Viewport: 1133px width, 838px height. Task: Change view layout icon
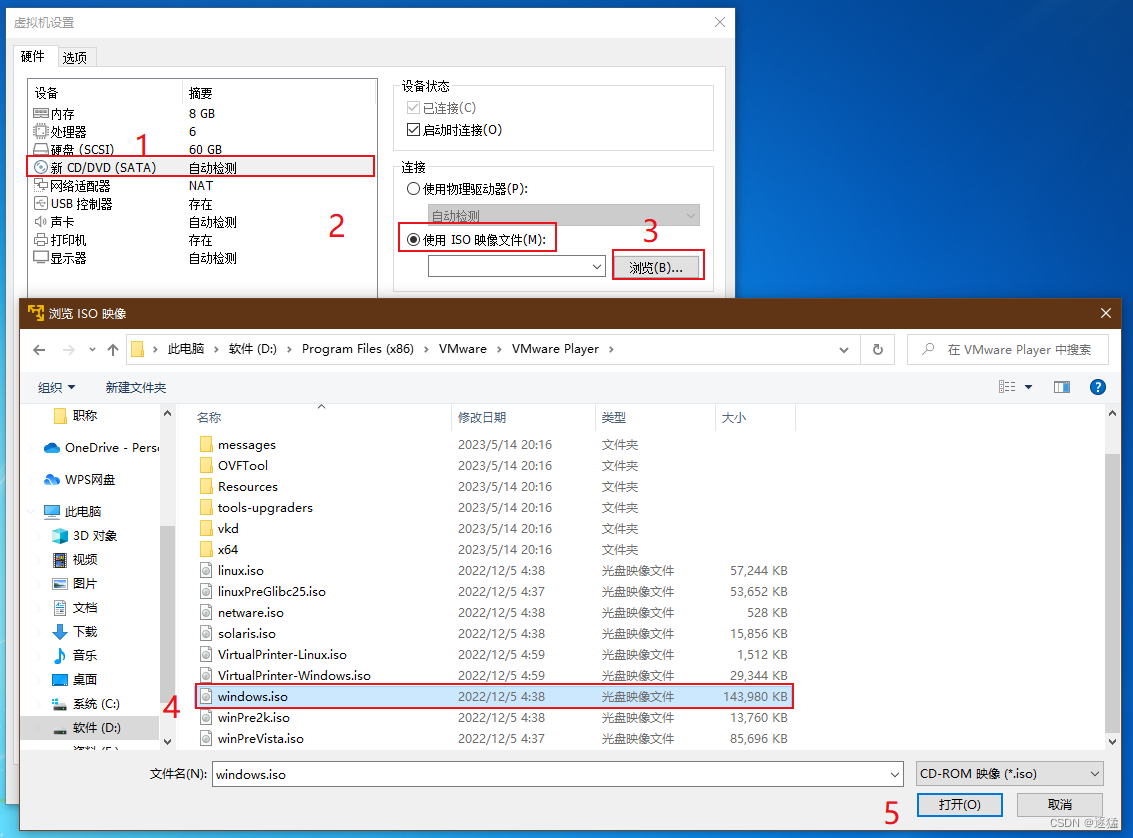tap(1007, 387)
